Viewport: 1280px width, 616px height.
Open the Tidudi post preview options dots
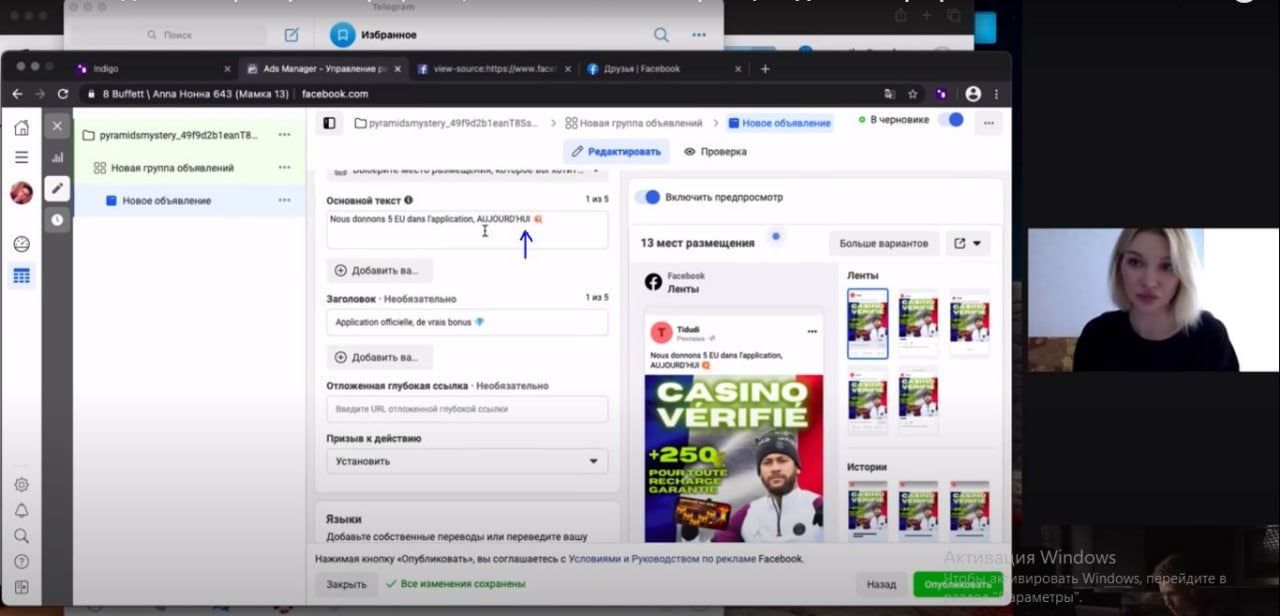(x=812, y=332)
